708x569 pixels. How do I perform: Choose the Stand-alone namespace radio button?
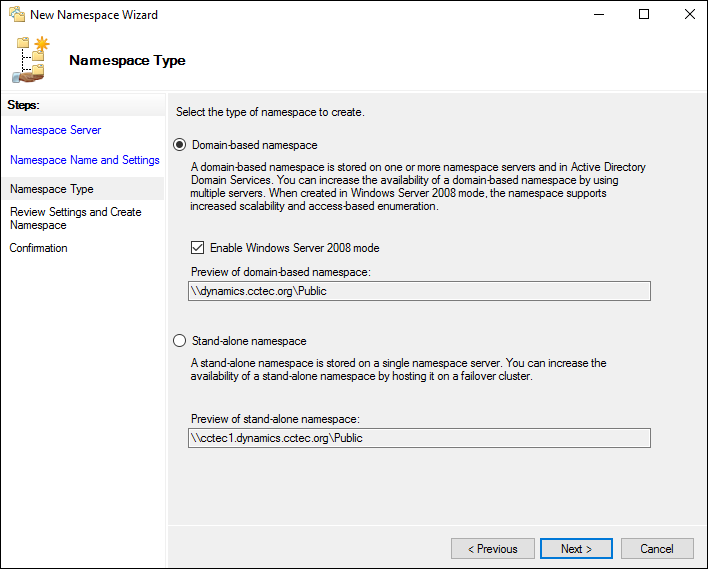click(181, 341)
